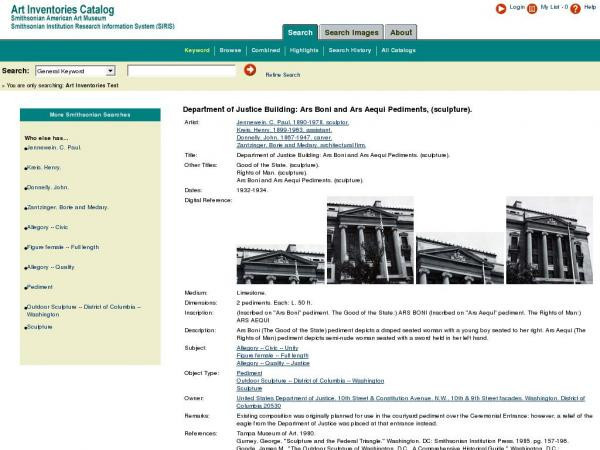This screenshot has height=450, width=600.
Task: Click subject Figure female -- Full length link
Action: [272, 356]
